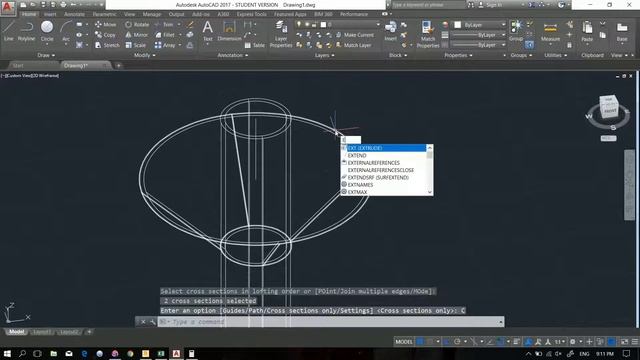Toggle the bulb icon in Layers panel
This screenshot has width=640, height=360.
(x=299, y=24)
